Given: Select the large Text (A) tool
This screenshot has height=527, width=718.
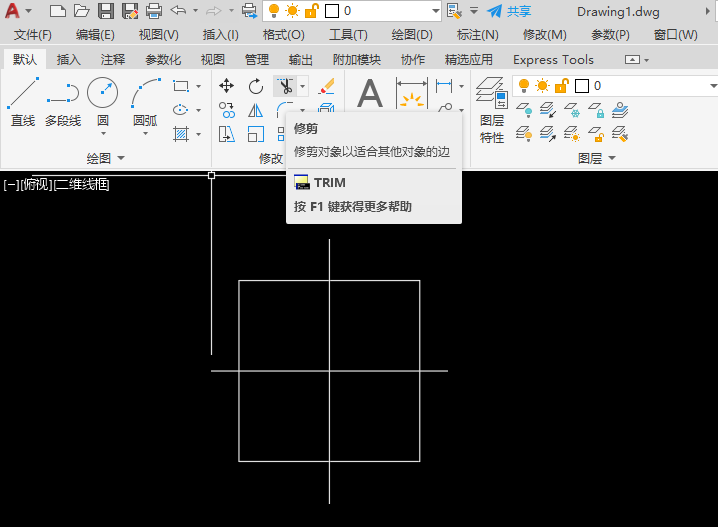Looking at the screenshot, I should click(x=370, y=93).
